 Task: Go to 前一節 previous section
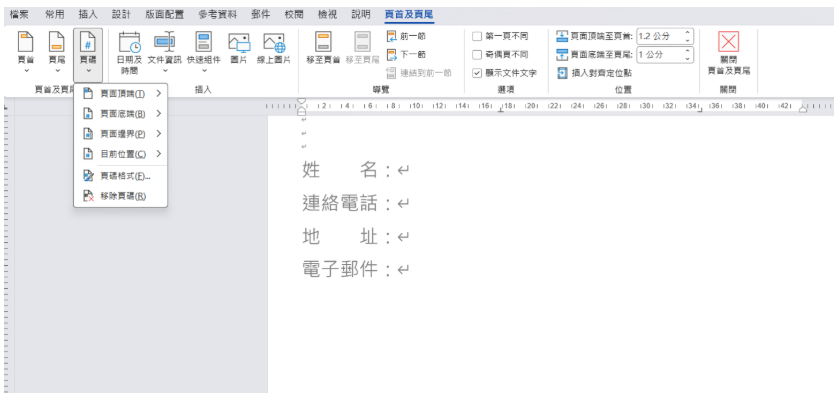click(x=406, y=36)
